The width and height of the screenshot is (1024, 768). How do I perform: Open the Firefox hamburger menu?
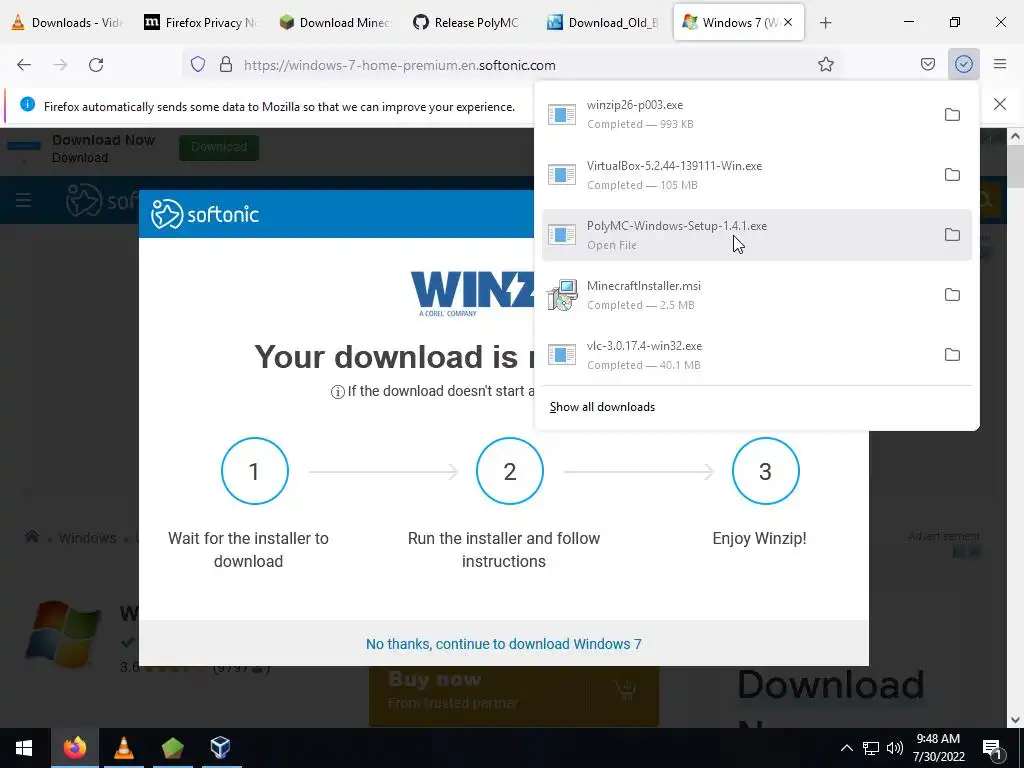[x=1000, y=65]
